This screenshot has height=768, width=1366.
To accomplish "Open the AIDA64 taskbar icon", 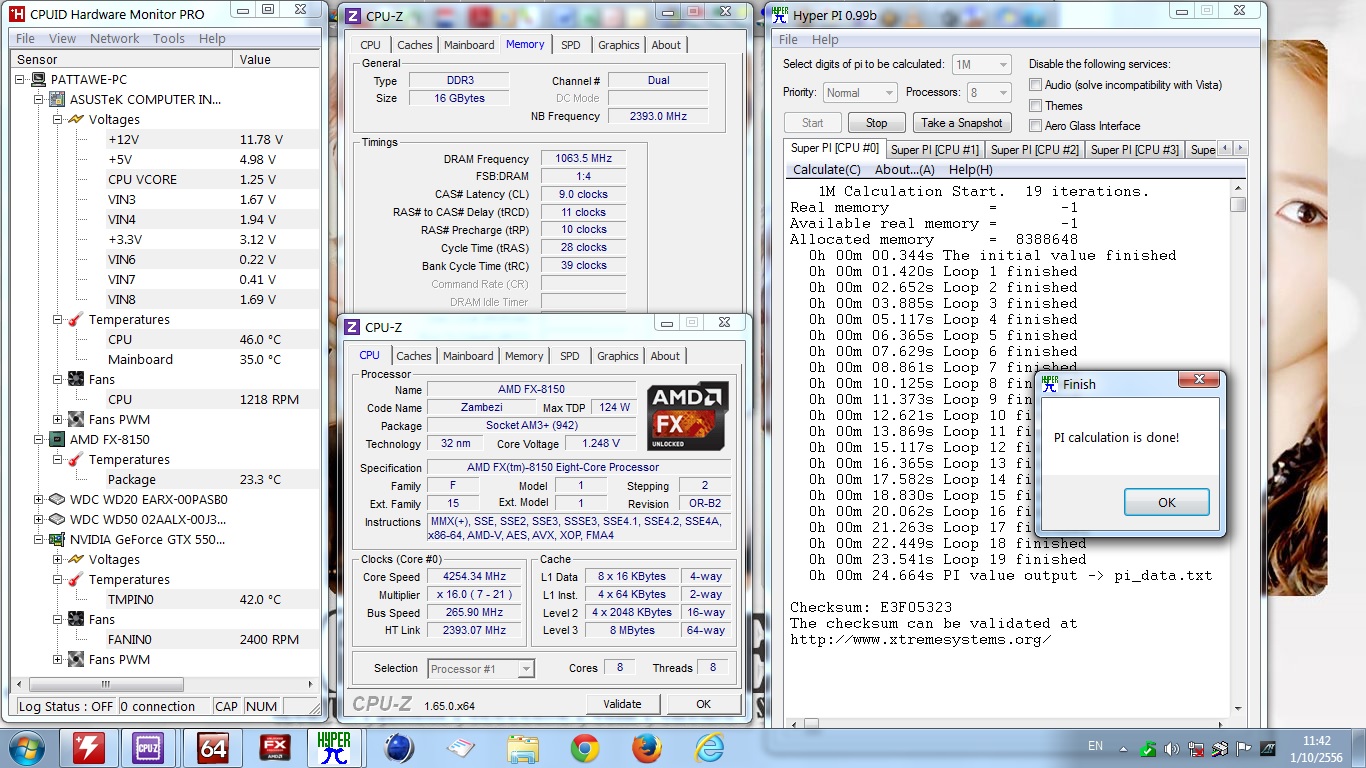I will coord(213,747).
